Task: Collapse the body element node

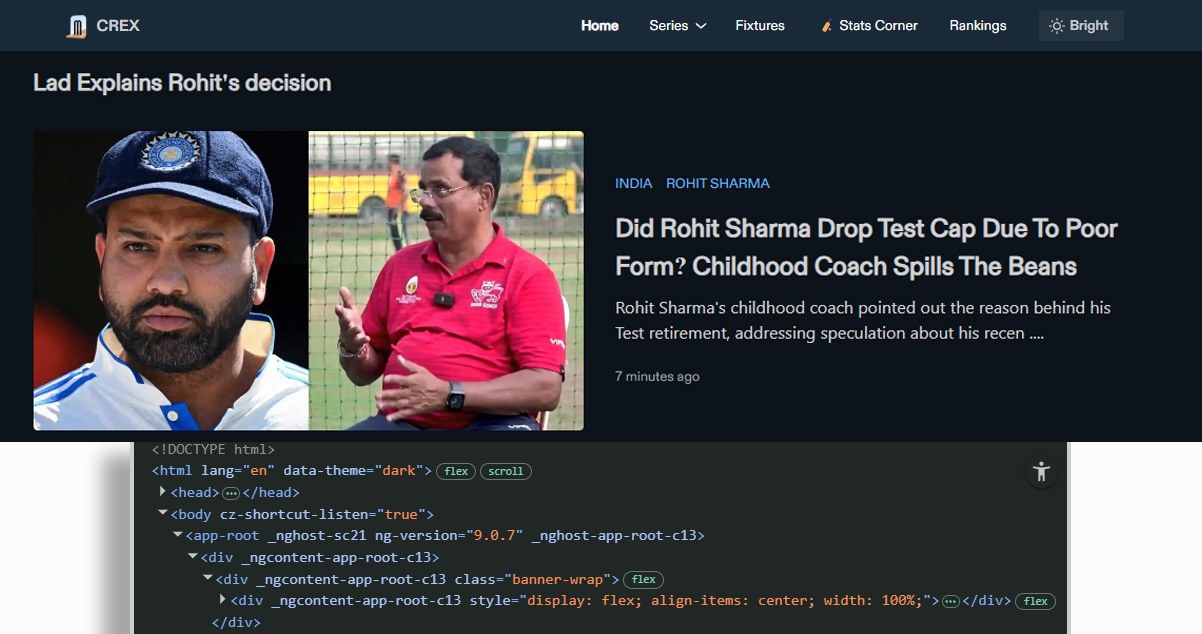Action: pos(163,514)
